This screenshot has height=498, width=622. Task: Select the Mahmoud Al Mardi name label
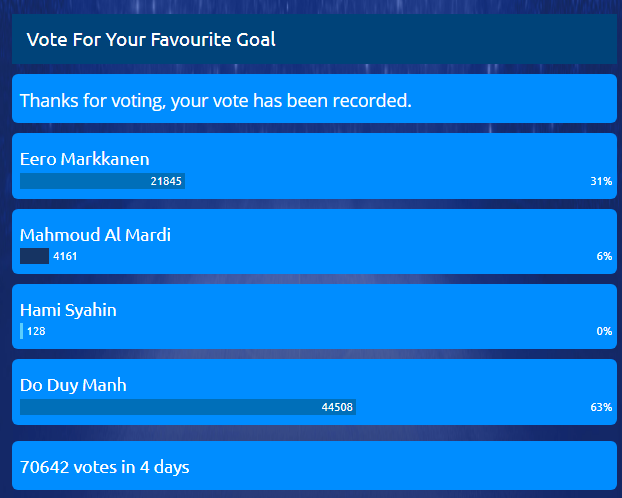[x=95, y=235]
